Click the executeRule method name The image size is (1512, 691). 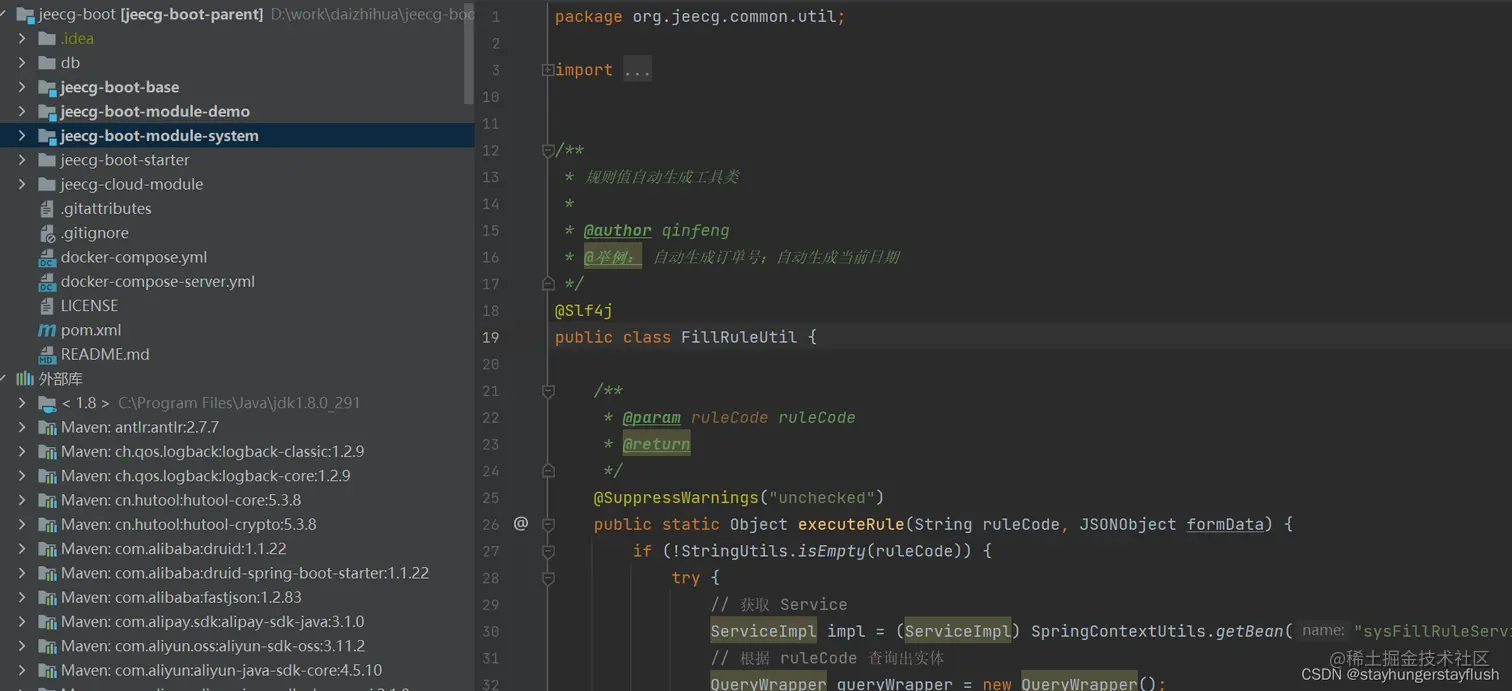[x=851, y=524]
